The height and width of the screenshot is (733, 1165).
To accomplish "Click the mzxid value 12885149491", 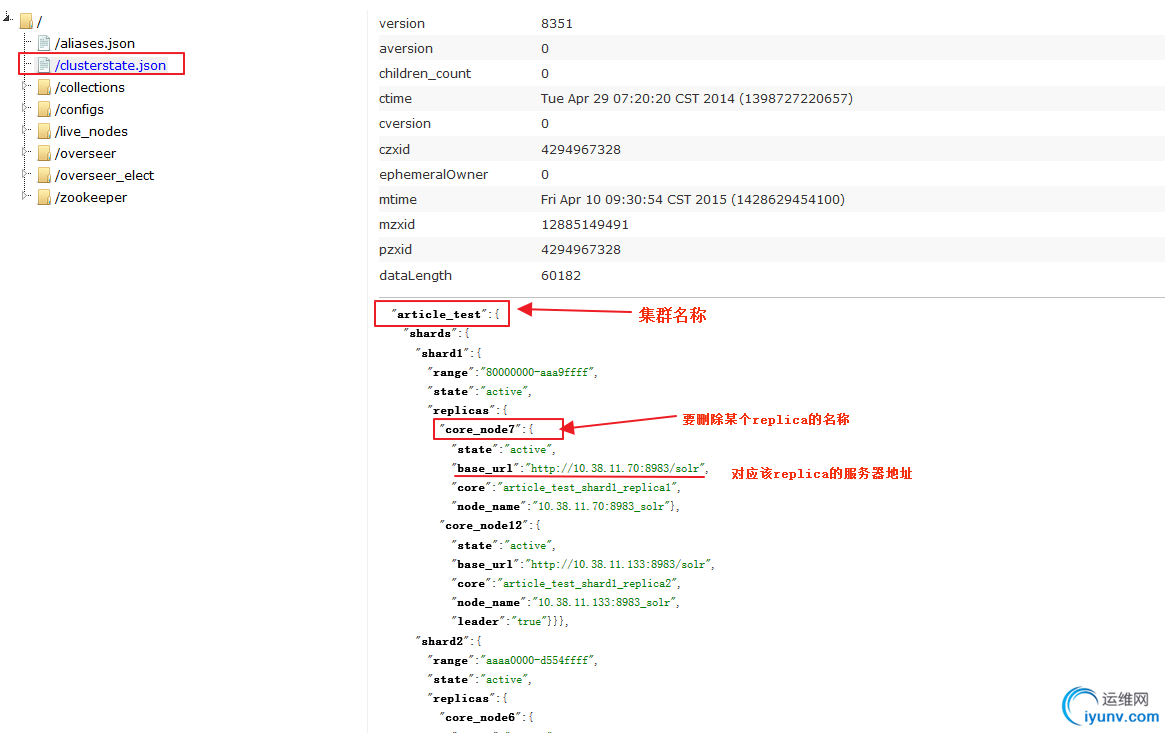I will 585,224.
